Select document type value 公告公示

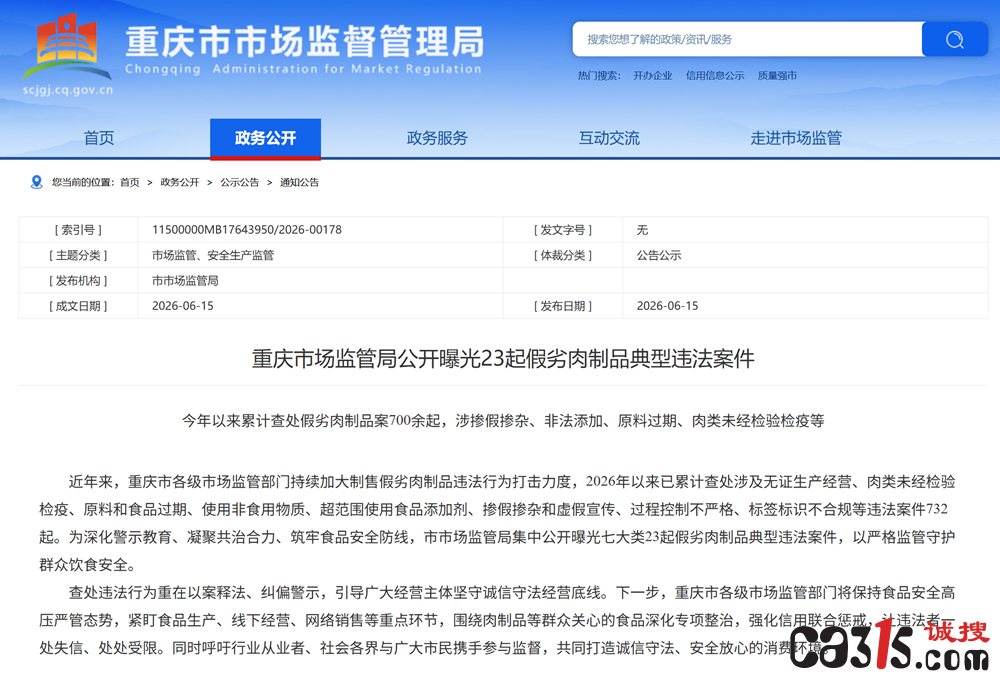[x=659, y=255]
